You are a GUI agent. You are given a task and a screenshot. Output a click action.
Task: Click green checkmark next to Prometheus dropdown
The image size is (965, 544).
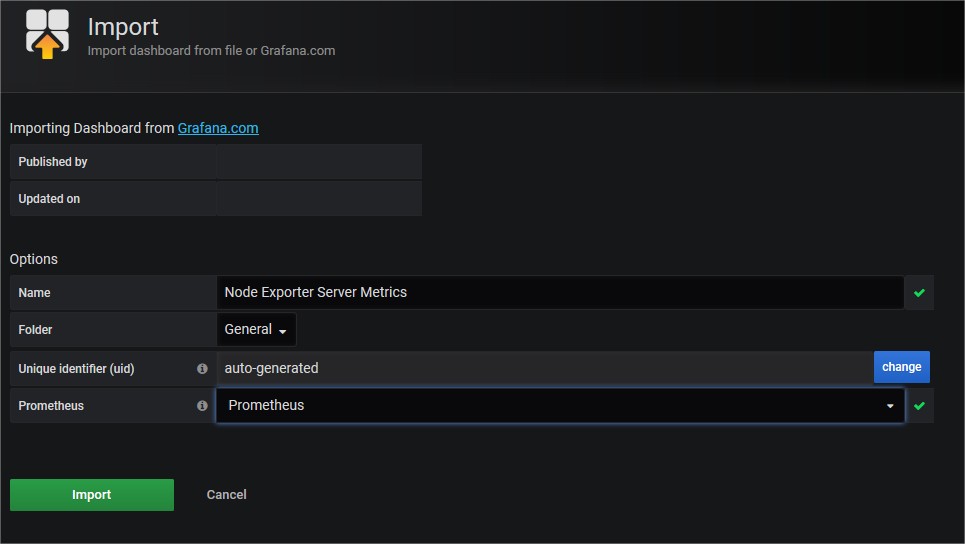pos(919,406)
